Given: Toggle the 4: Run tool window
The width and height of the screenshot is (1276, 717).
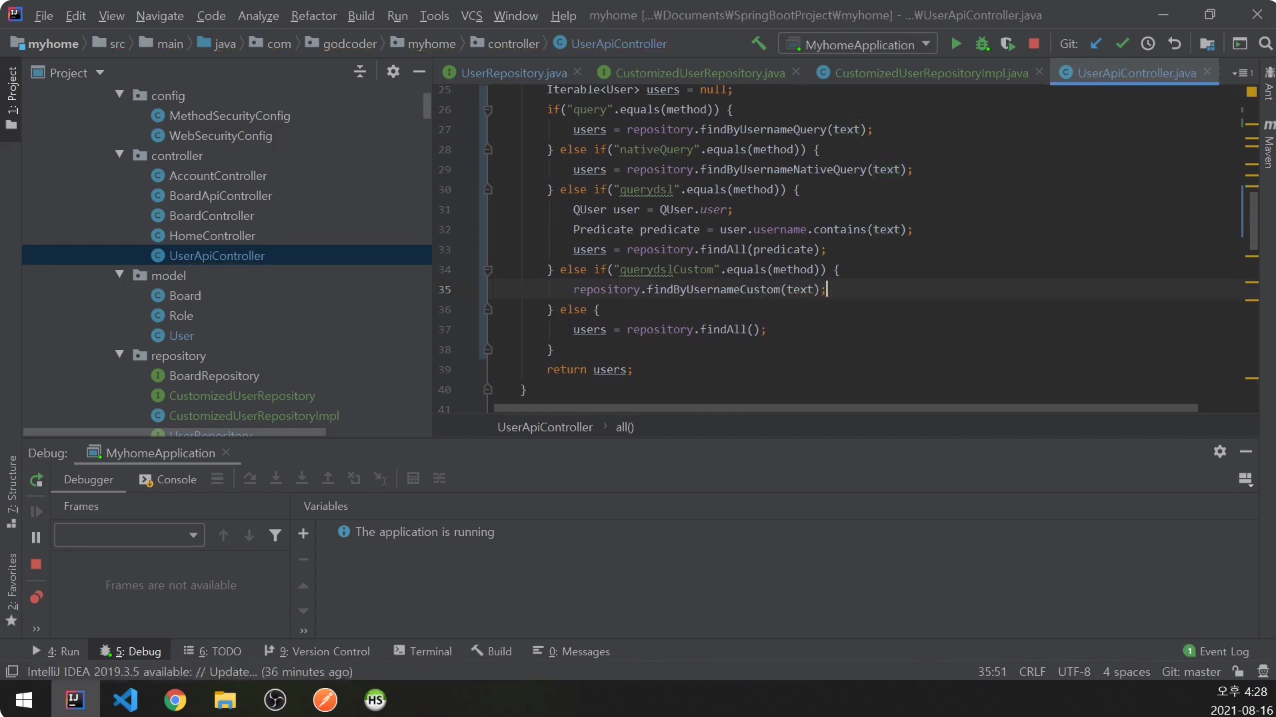Looking at the screenshot, I should pyautogui.click(x=56, y=651).
